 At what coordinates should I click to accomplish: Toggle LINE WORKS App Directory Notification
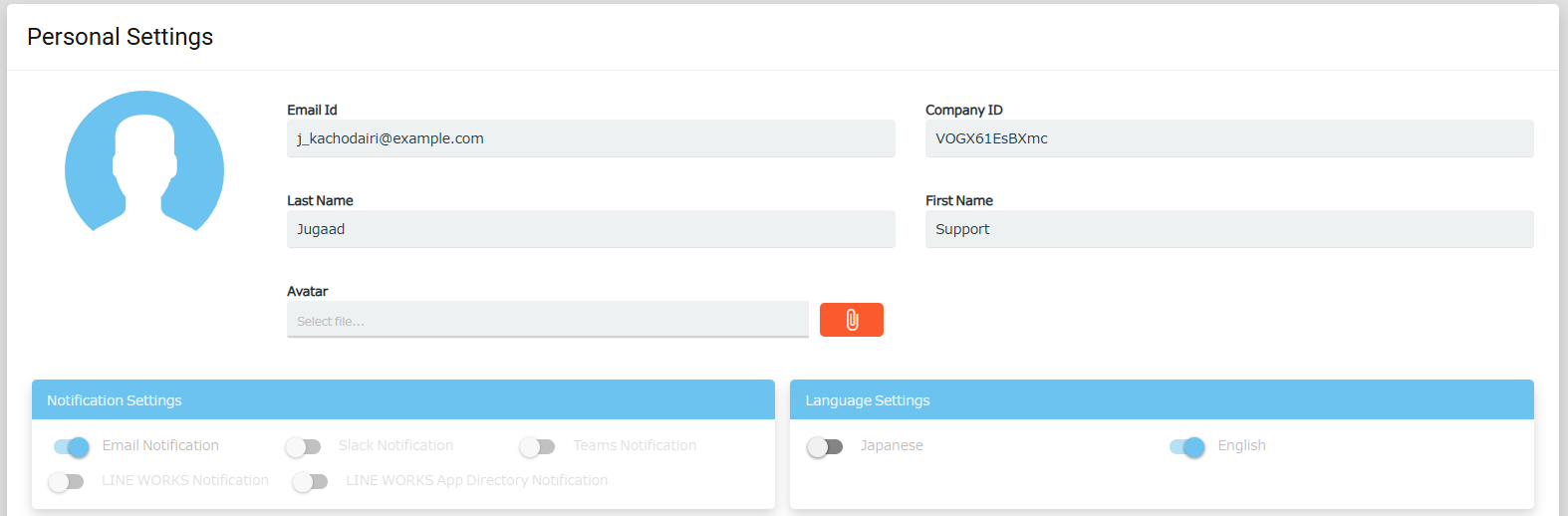tap(310, 481)
